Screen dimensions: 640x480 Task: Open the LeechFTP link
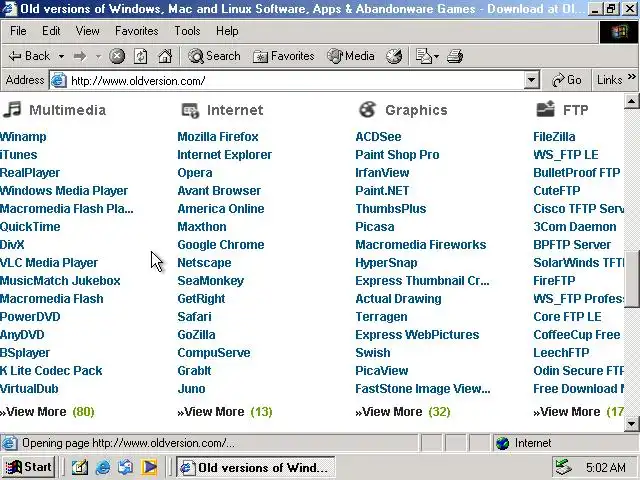coord(561,353)
